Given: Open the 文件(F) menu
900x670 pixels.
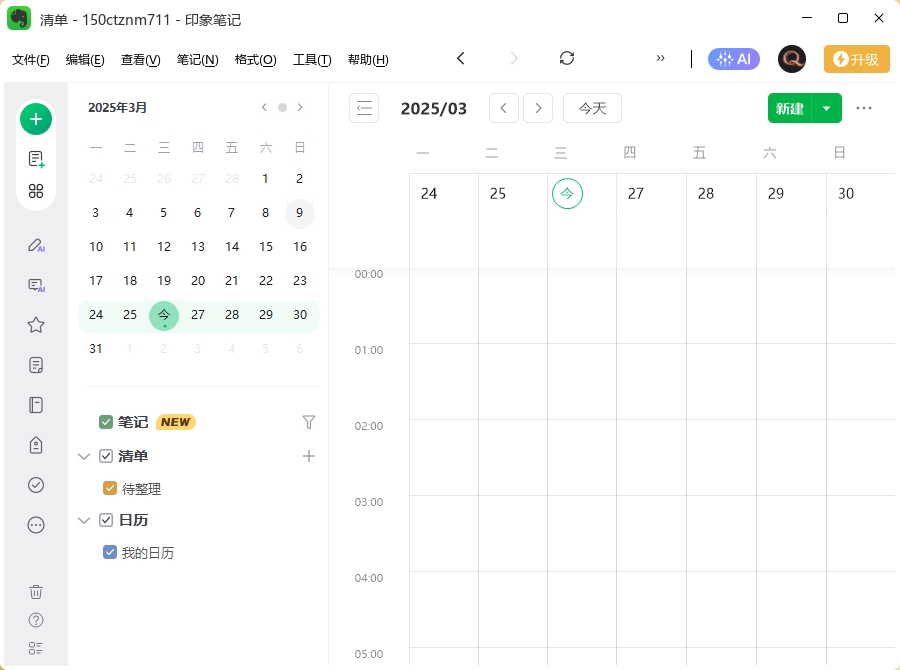Looking at the screenshot, I should tap(31, 60).
